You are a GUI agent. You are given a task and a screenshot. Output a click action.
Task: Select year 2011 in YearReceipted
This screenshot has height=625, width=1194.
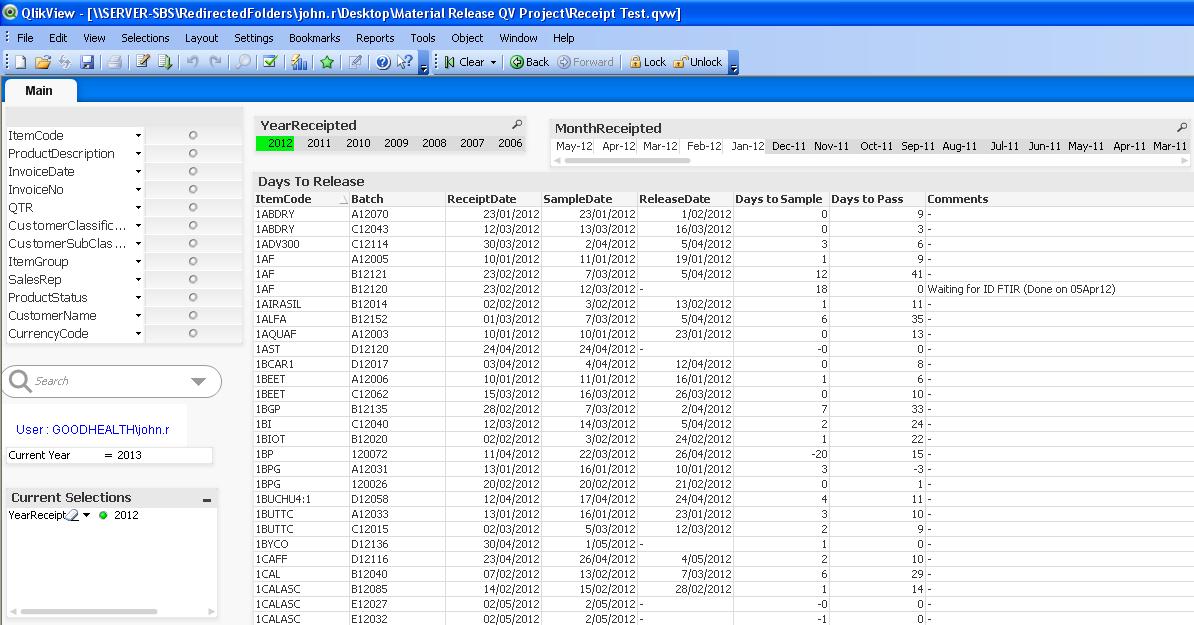319,144
